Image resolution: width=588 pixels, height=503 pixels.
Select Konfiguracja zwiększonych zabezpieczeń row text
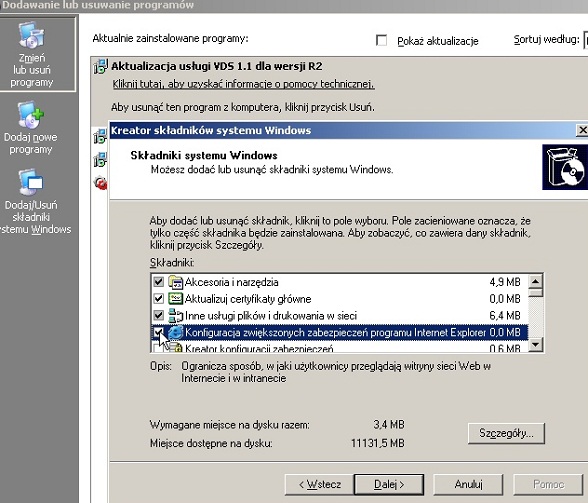pyautogui.click(x=336, y=332)
